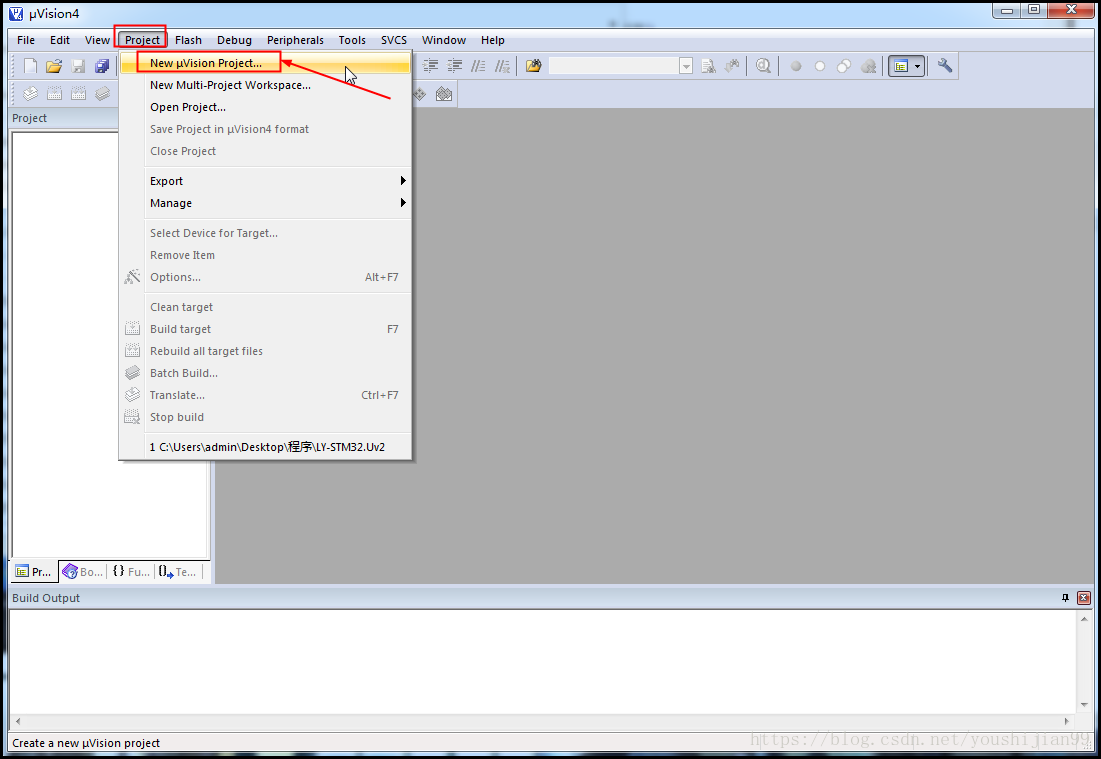1101x759 pixels.
Task: Choose Open Project menu entry
Action: (x=265, y=107)
